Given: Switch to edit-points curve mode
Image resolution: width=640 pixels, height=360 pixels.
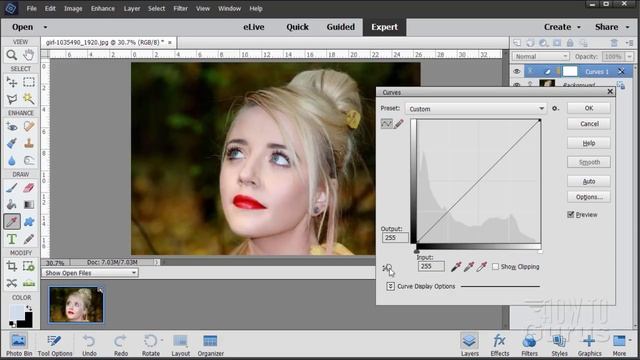Looking at the screenshot, I should 386,123.
